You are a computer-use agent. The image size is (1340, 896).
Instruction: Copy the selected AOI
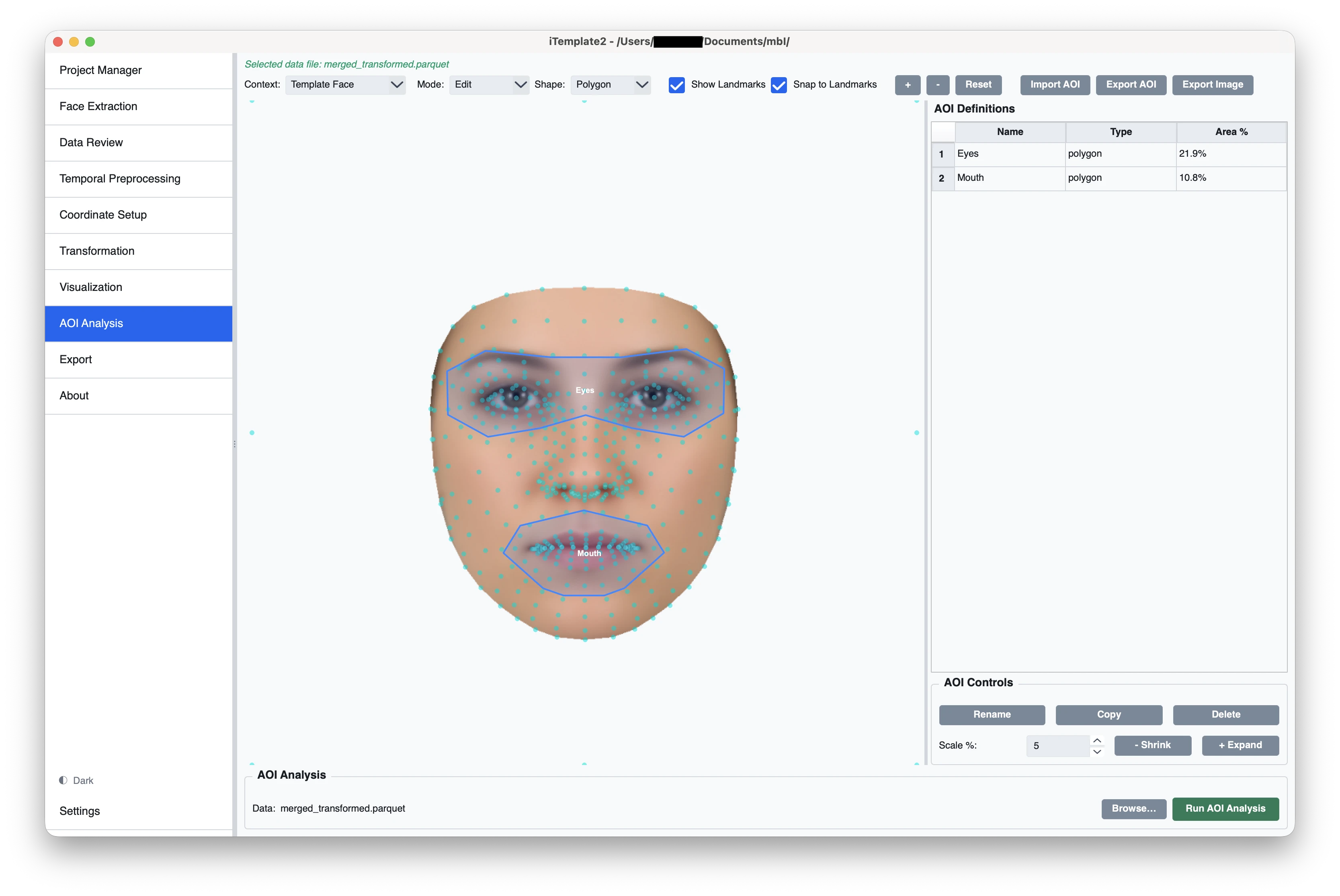click(1108, 714)
